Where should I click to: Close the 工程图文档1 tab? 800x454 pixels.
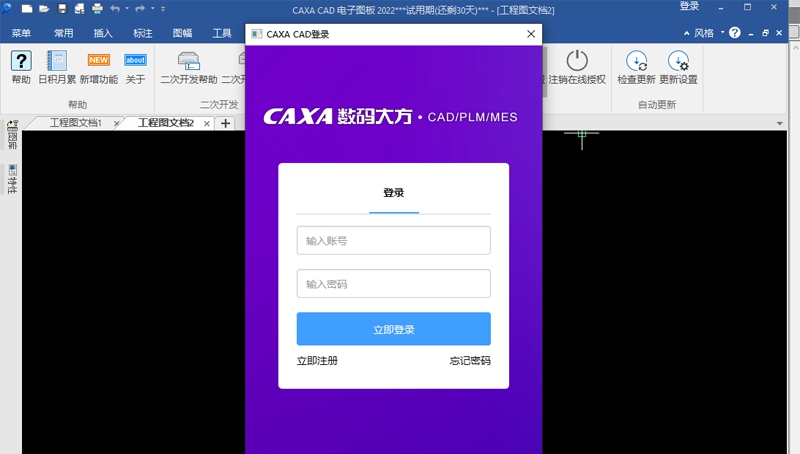(x=116, y=123)
